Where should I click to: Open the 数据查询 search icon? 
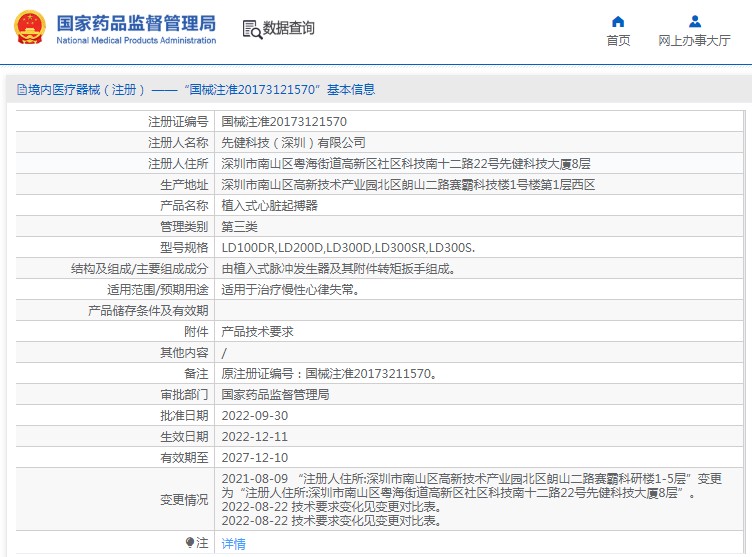252,29
